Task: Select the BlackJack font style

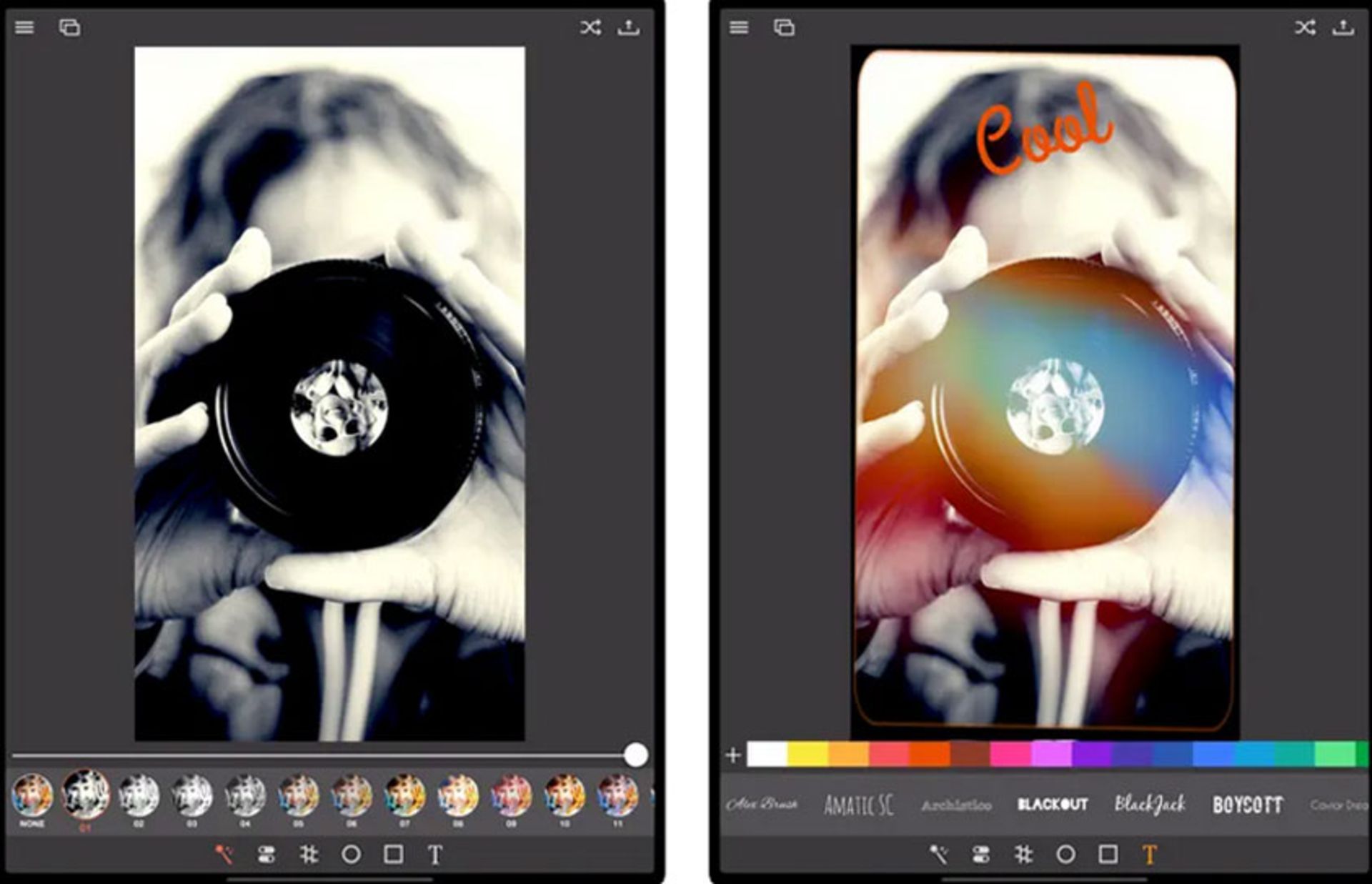Action: pyautogui.click(x=1149, y=805)
